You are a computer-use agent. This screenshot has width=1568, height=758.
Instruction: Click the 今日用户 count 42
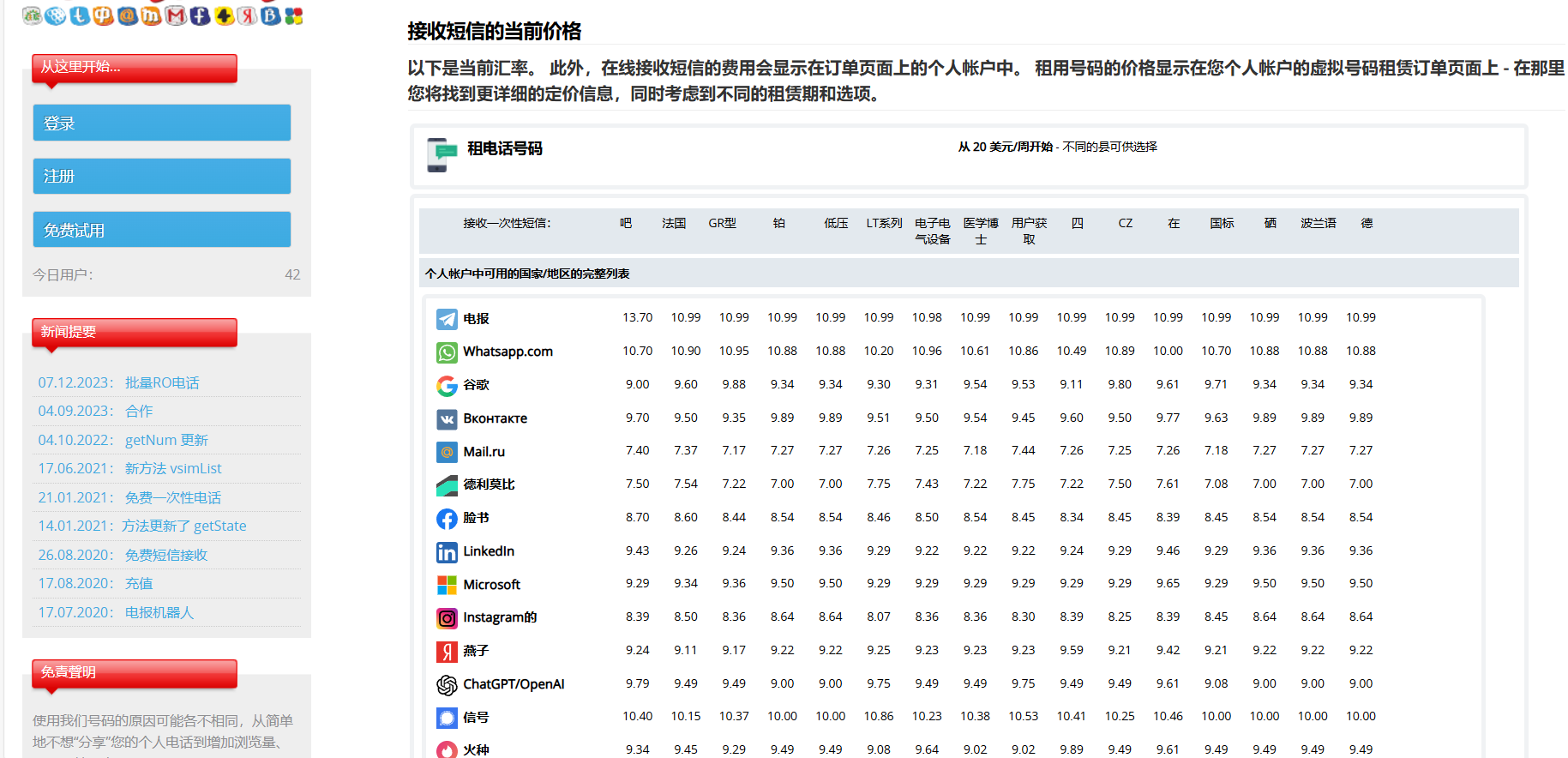pyautogui.click(x=292, y=274)
